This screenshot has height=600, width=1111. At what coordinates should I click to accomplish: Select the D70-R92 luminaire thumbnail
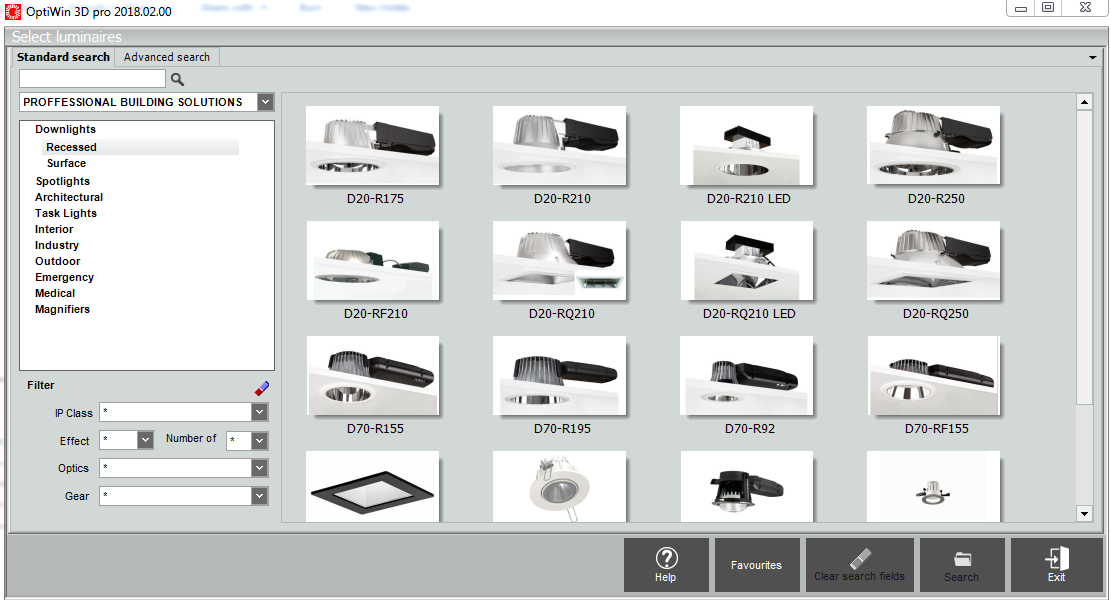746,375
